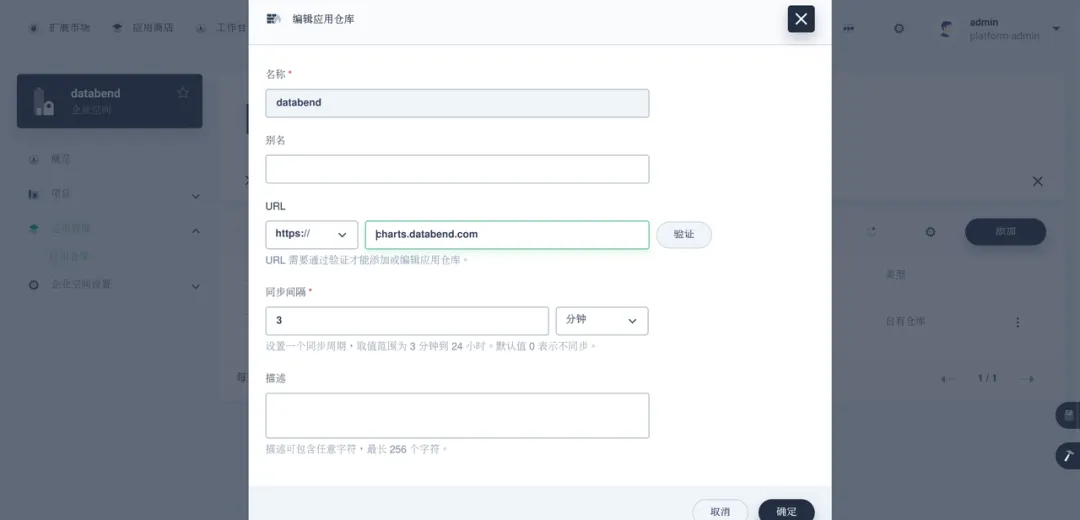Star the databend workspace

coord(183,92)
